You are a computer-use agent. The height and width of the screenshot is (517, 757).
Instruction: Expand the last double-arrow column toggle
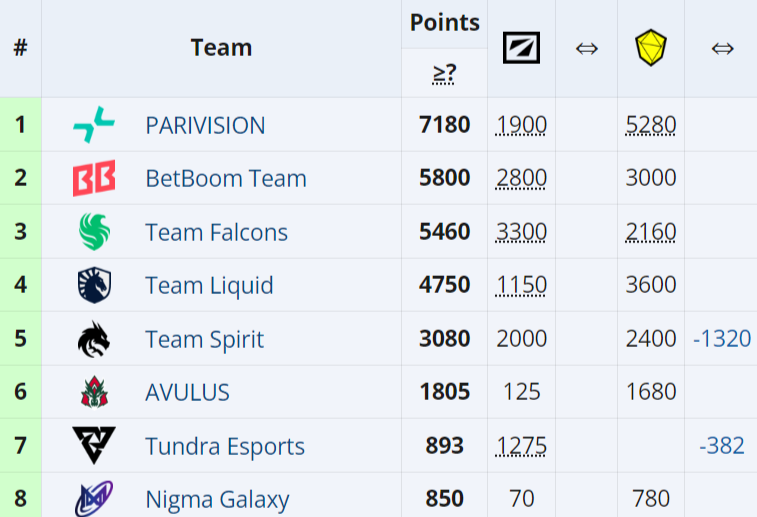point(722,48)
